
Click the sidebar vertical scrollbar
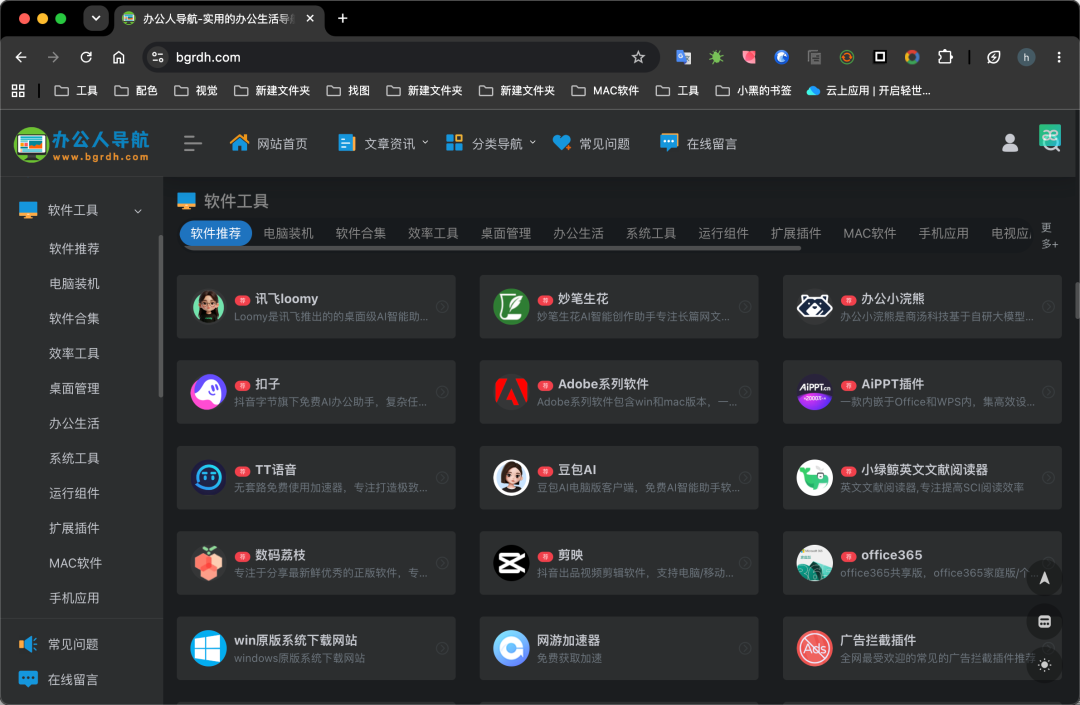[160, 316]
